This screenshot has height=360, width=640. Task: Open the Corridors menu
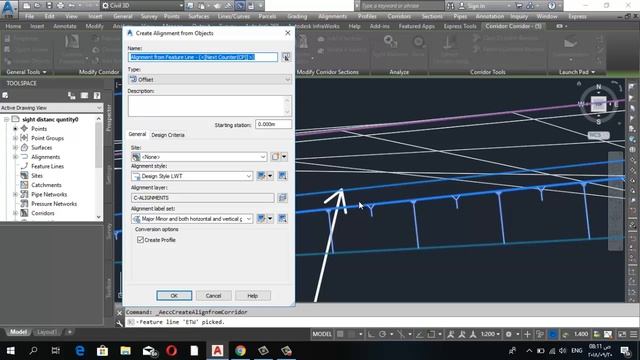click(399, 16)
